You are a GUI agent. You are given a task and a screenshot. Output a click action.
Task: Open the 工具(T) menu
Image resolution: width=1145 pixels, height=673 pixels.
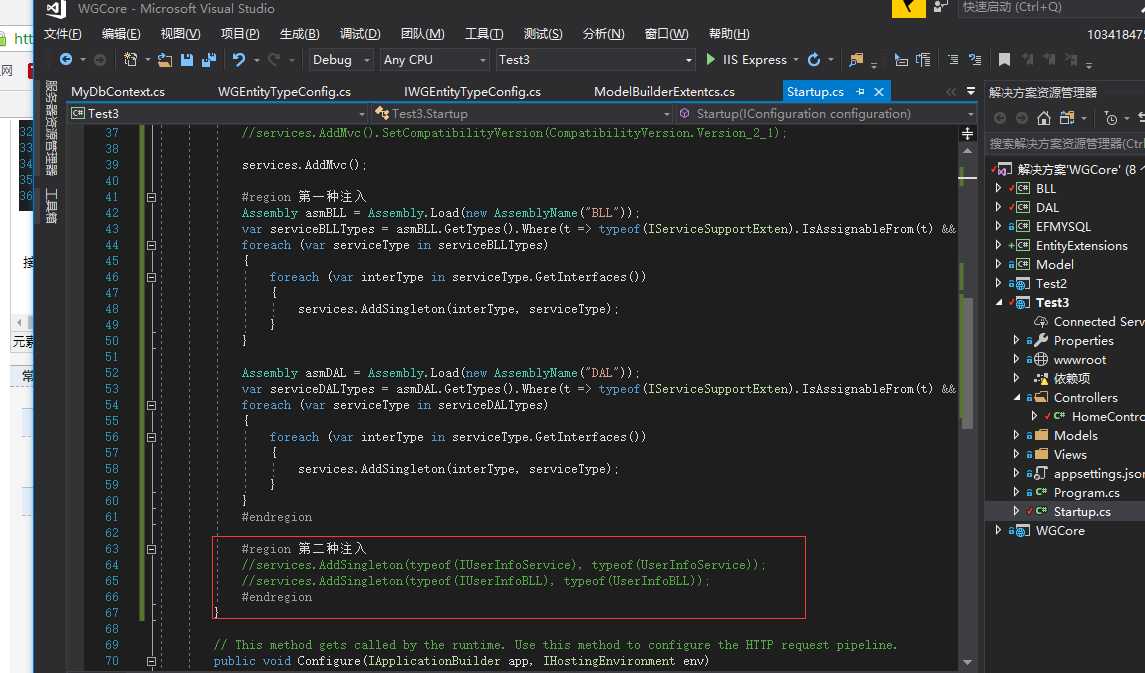(483, 34)
